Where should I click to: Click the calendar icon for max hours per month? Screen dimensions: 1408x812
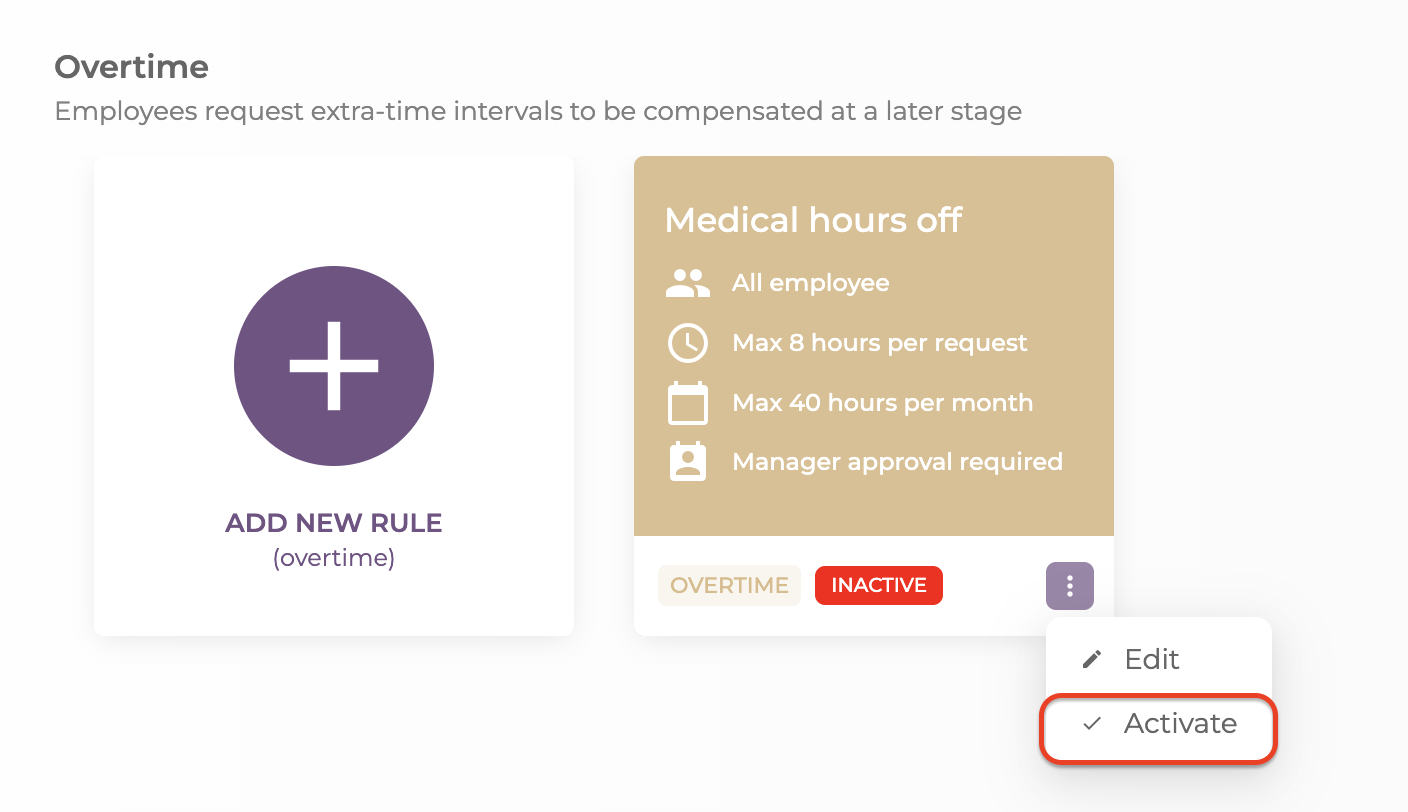[687, 403]
